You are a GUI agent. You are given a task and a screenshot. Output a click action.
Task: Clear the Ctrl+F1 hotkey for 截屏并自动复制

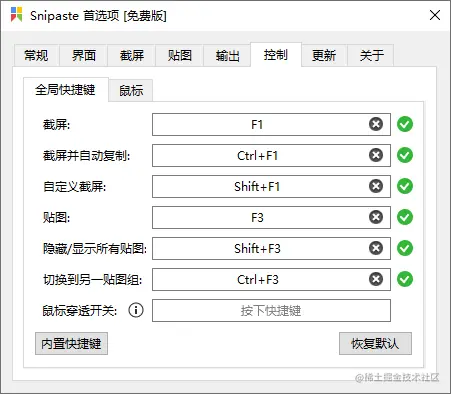coord(376,155)
